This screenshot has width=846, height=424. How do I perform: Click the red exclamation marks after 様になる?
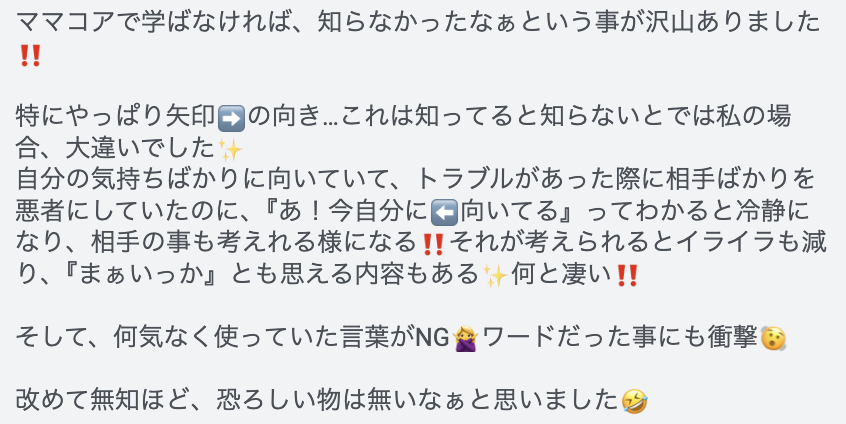(x=433, y=244)
